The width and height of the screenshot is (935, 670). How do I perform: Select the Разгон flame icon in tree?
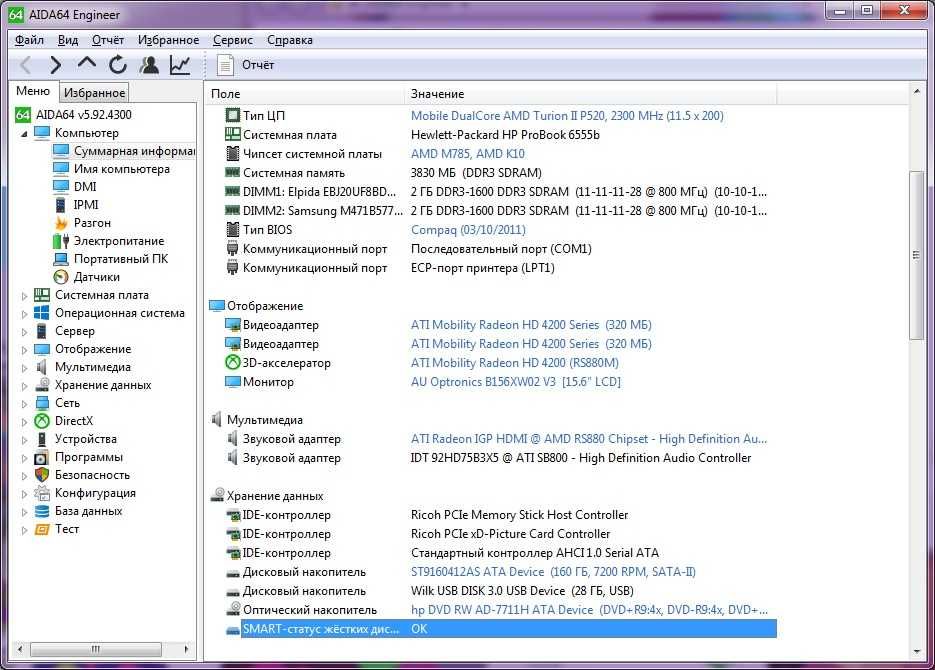[61, 223]
